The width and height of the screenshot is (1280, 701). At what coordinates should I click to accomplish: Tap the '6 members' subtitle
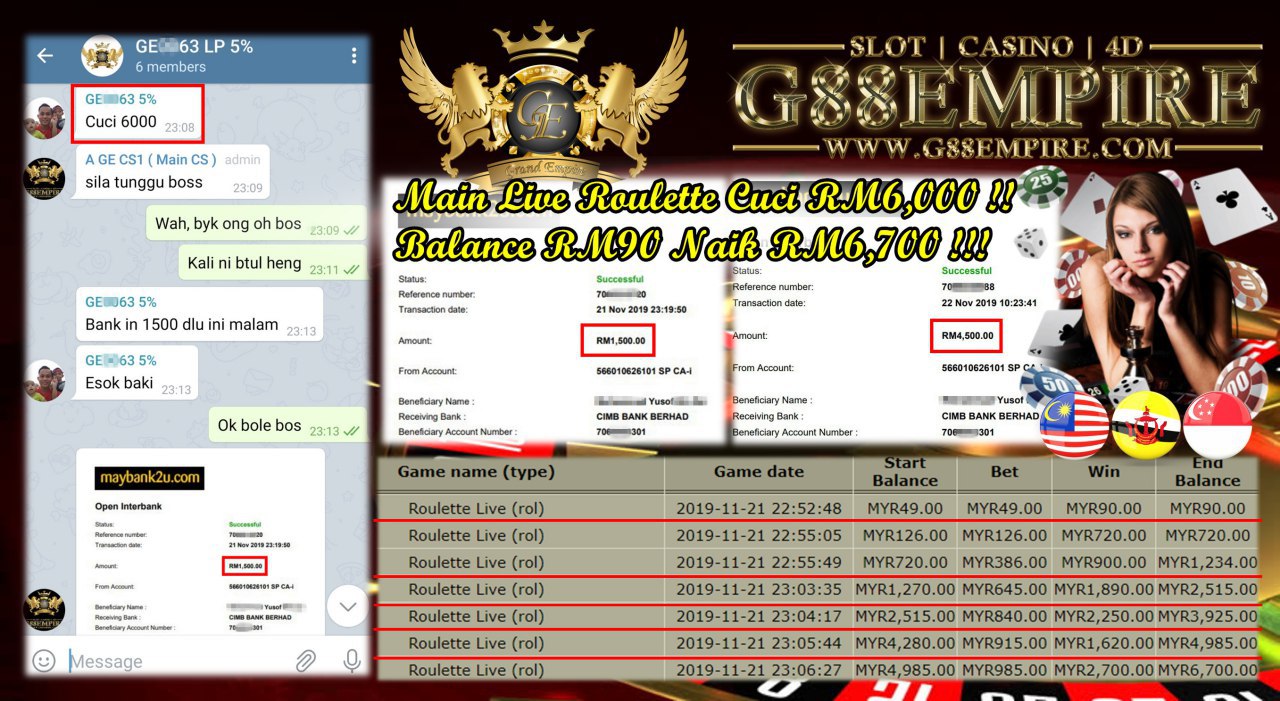[x=171, y=67]
